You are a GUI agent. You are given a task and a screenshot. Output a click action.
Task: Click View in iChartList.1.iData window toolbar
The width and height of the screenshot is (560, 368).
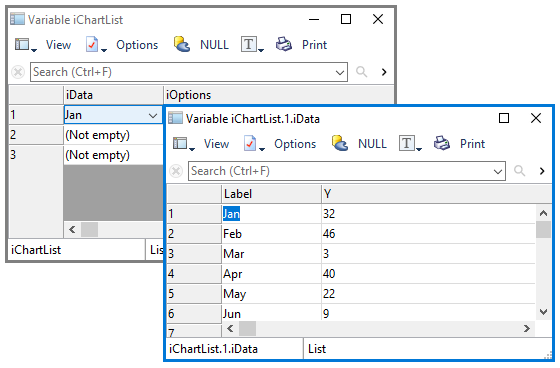216,144
